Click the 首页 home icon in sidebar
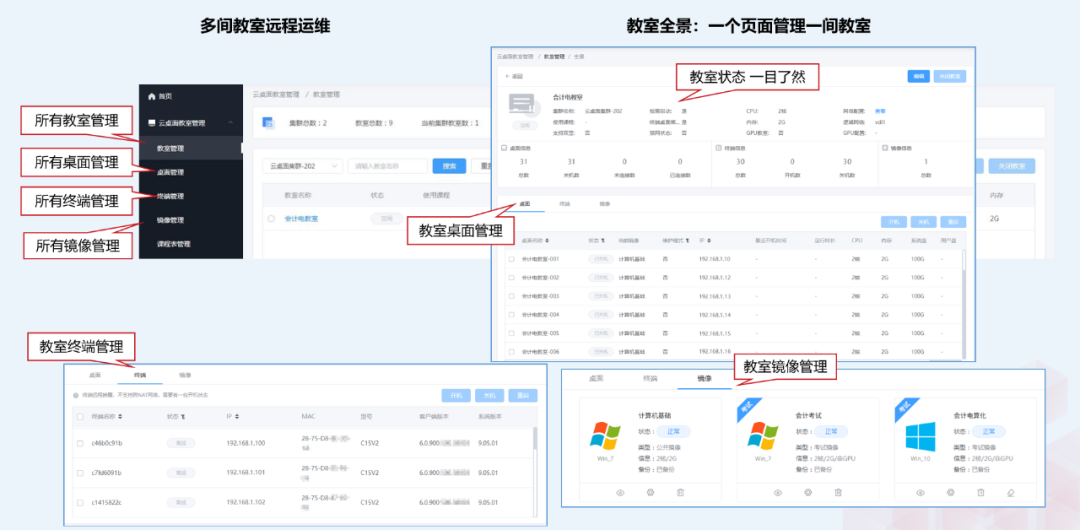Screen dimensions: 1080x530 click(152, 96)
